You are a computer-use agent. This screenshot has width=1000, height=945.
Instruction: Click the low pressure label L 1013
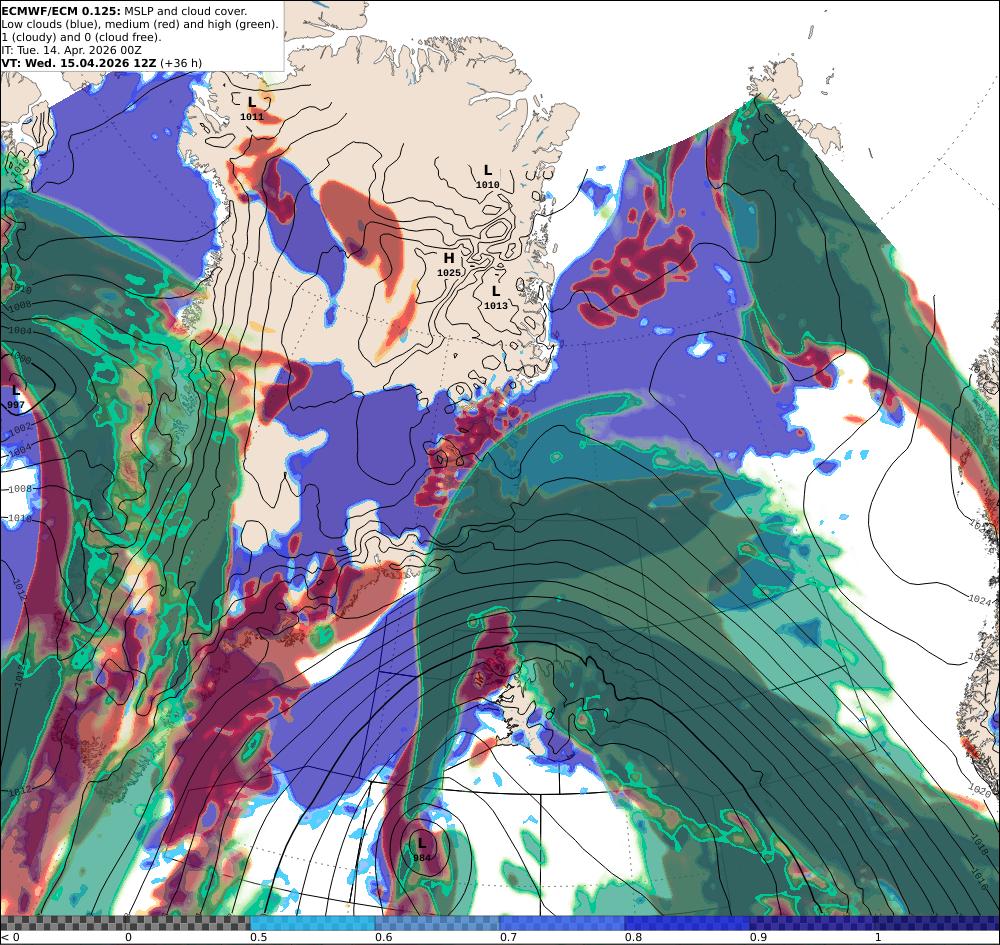496,298
